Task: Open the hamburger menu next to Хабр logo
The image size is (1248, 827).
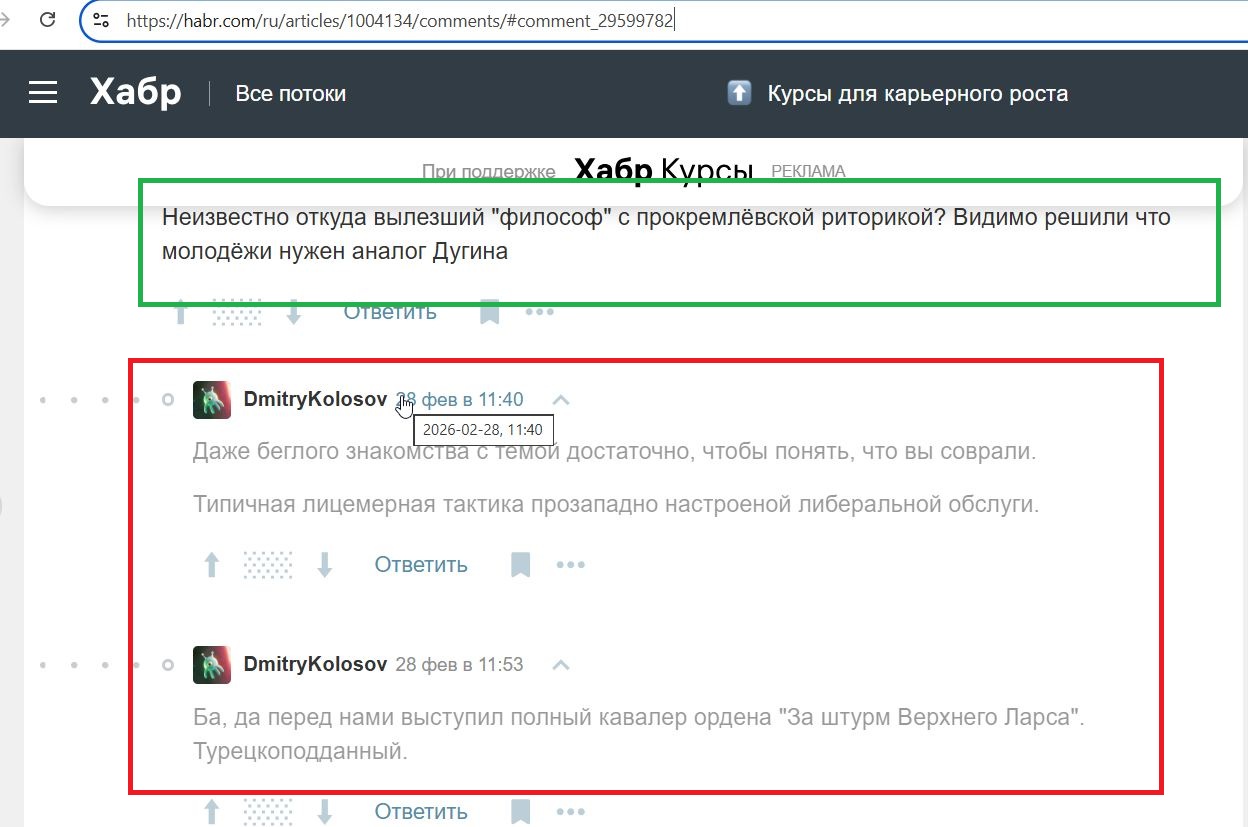Action: click(x=43, y=93)
